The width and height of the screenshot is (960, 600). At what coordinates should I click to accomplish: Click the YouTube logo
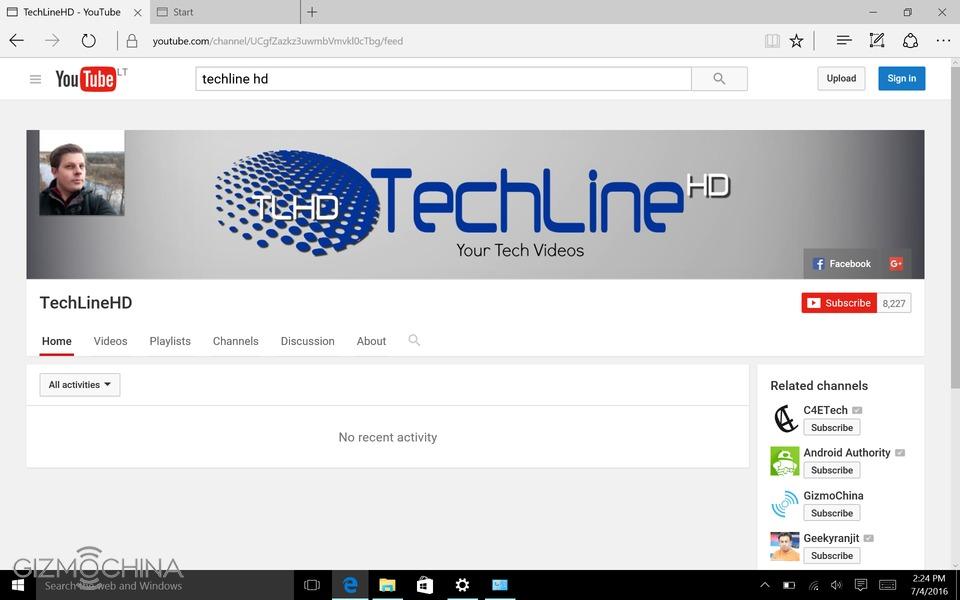click(86, 79)
